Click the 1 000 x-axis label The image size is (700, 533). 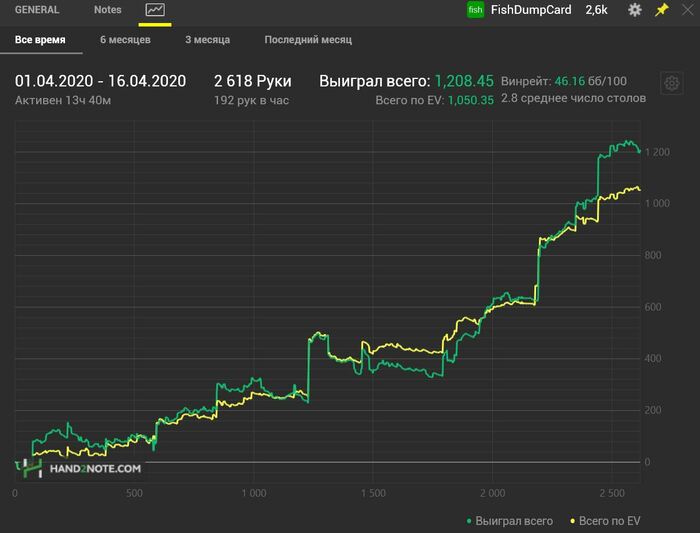coord(254,493)
